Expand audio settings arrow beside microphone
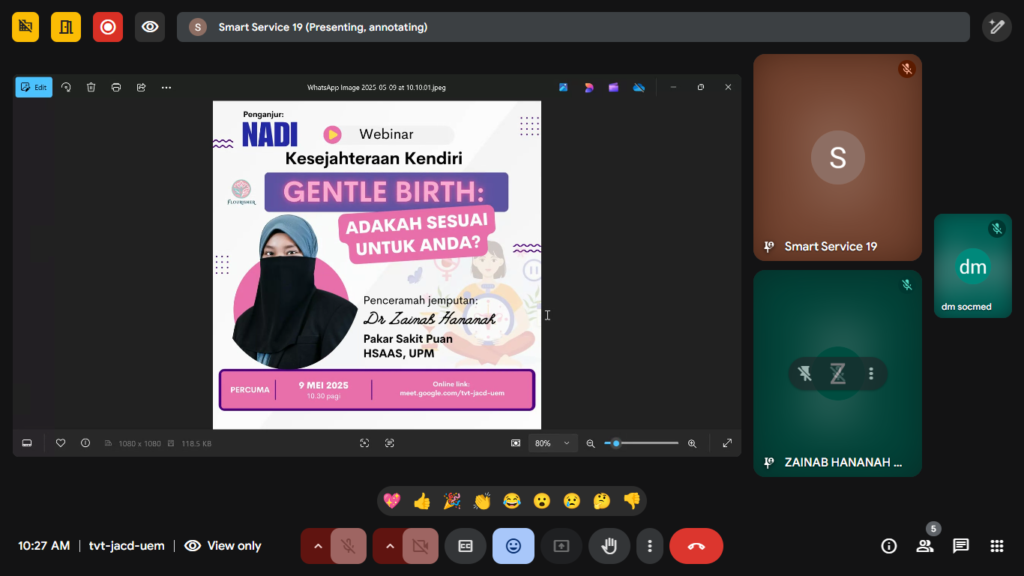 pos(317,546)
